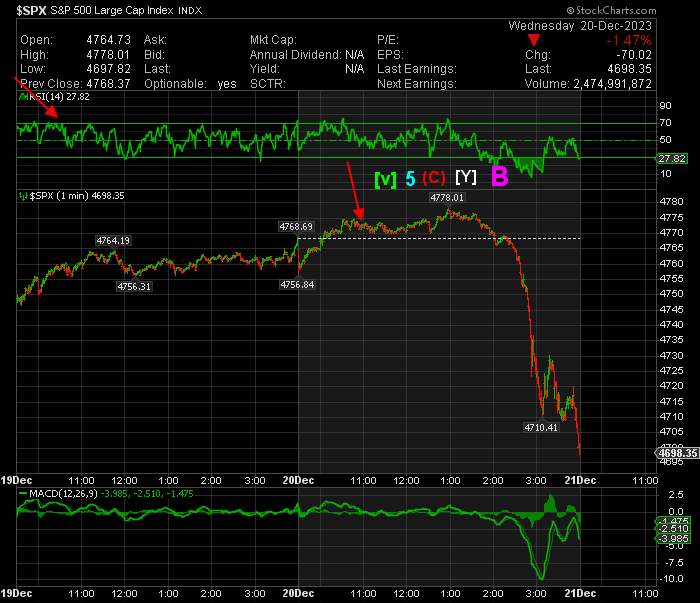
Task: Click the SCTR label
Action: coord(268,84)
